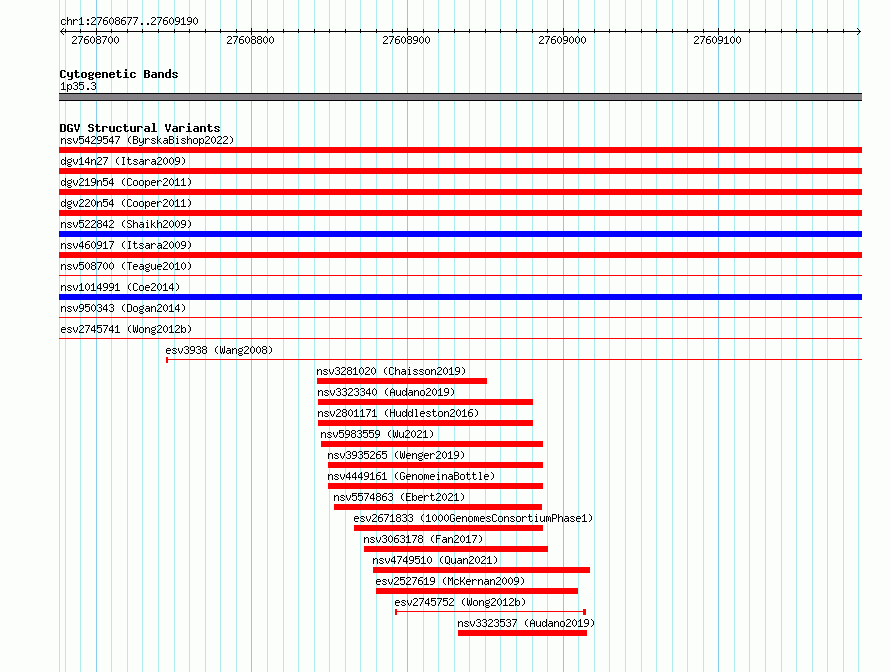
Task: Click the red bar under esv2527619
Action: click(477, 591)
